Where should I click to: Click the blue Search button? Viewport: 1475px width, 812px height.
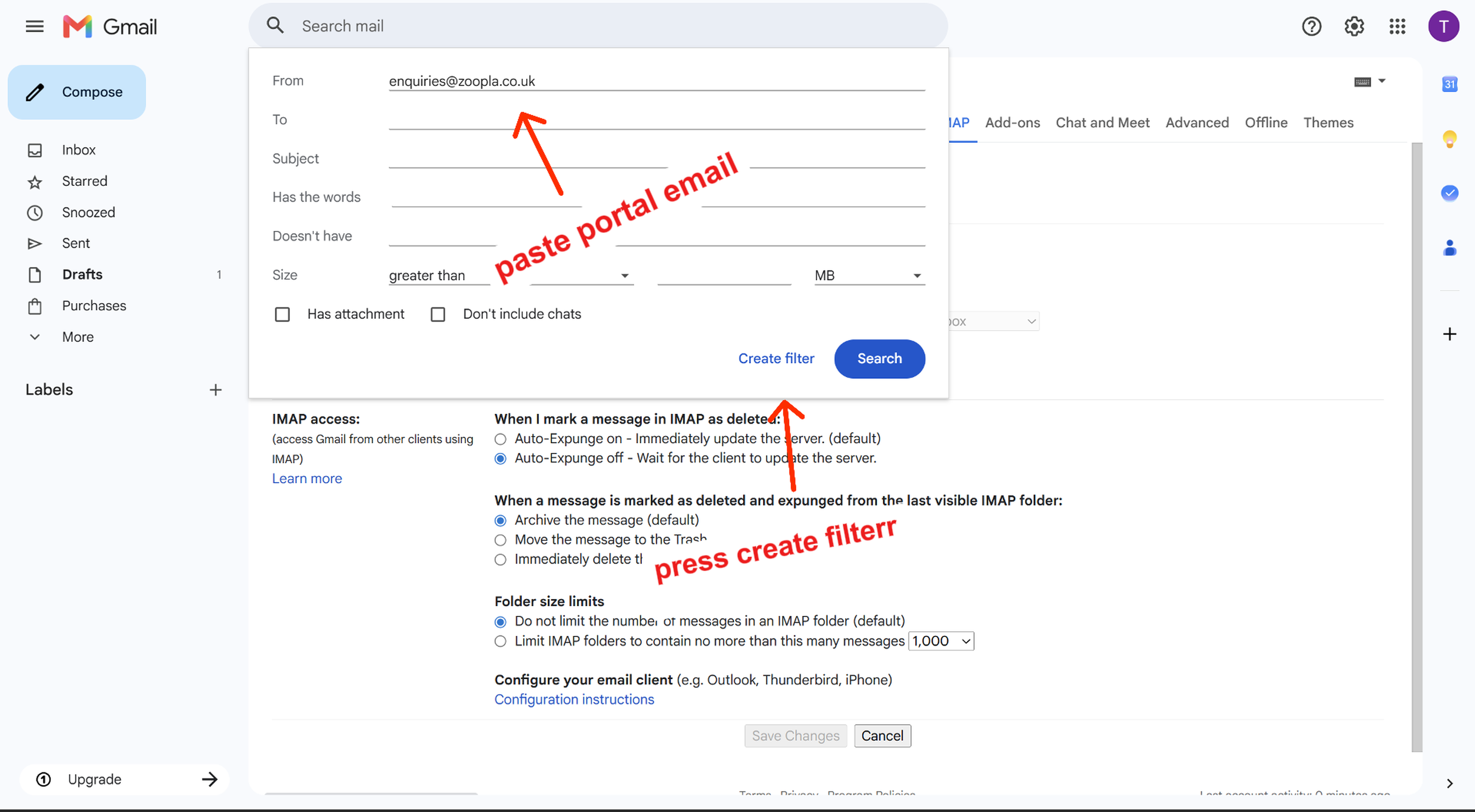coord(879,359)
